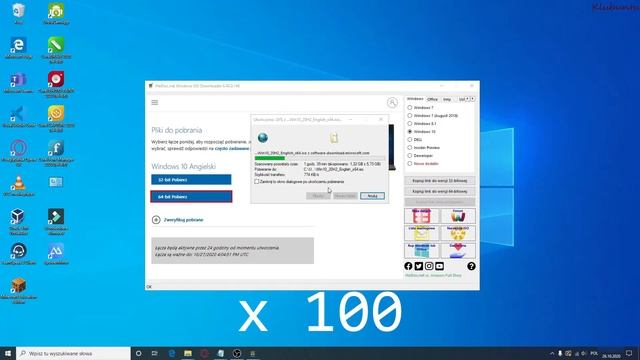This screenshot has height=360, width=640.
Task: Open Recycle Bin on desktop
Action: (x=18, y=13)
